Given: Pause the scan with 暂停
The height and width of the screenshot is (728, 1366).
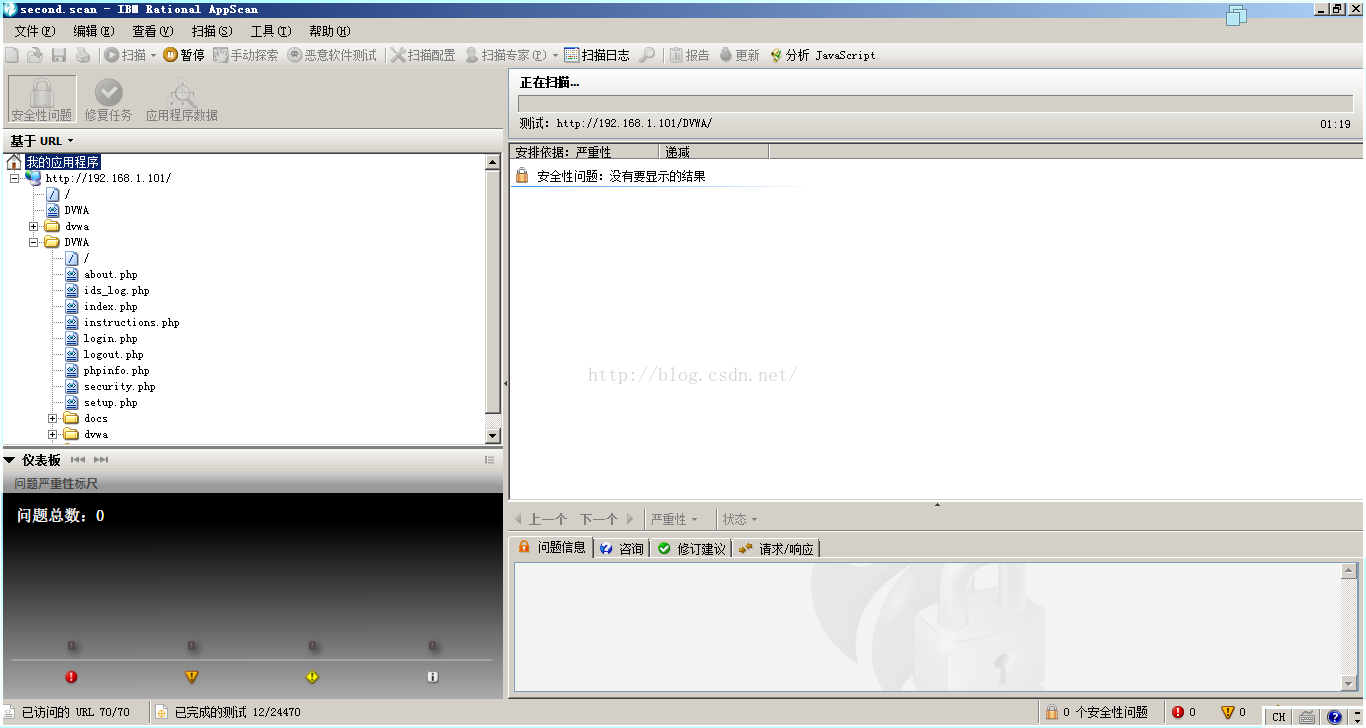Looking at the screenshot, I should 184,55.
